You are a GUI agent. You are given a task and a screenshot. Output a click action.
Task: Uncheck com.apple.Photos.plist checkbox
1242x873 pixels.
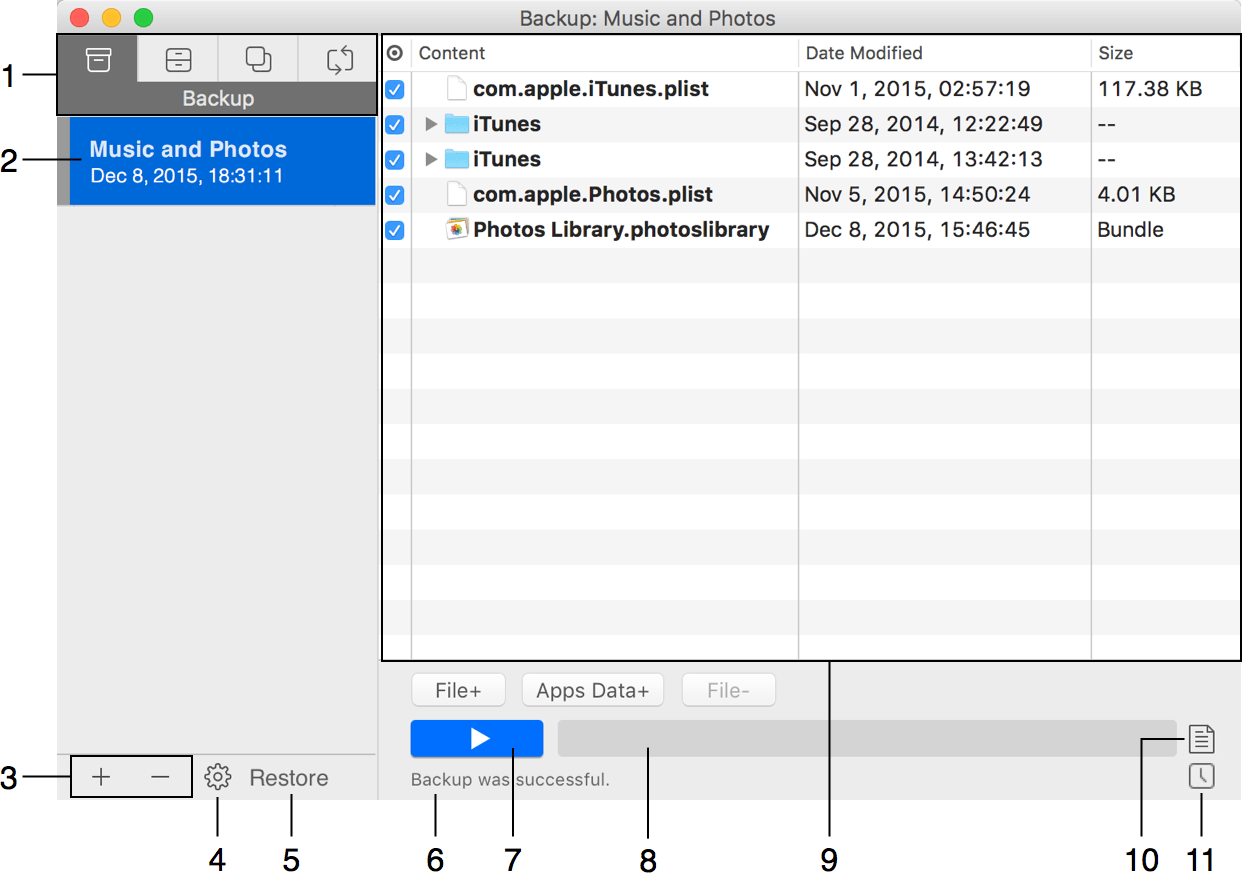(x=395, y=194)
